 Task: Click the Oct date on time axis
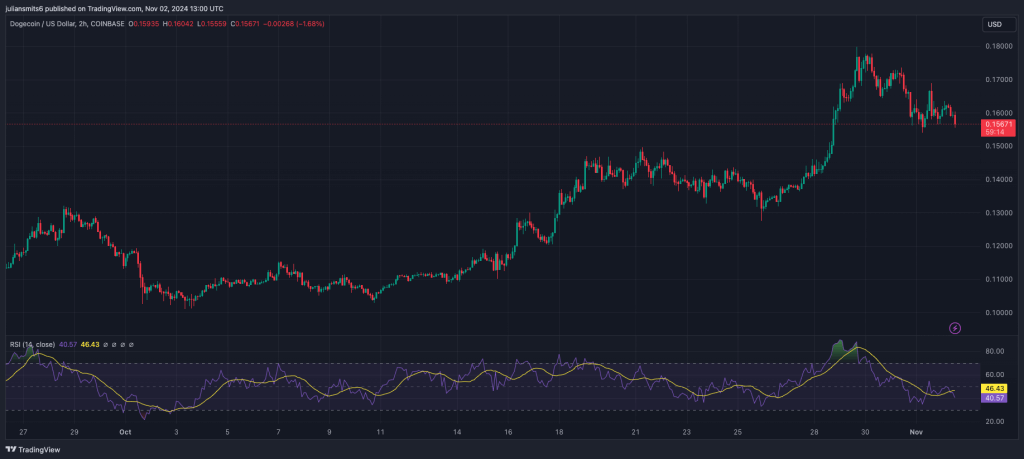[x=125, y=433]
